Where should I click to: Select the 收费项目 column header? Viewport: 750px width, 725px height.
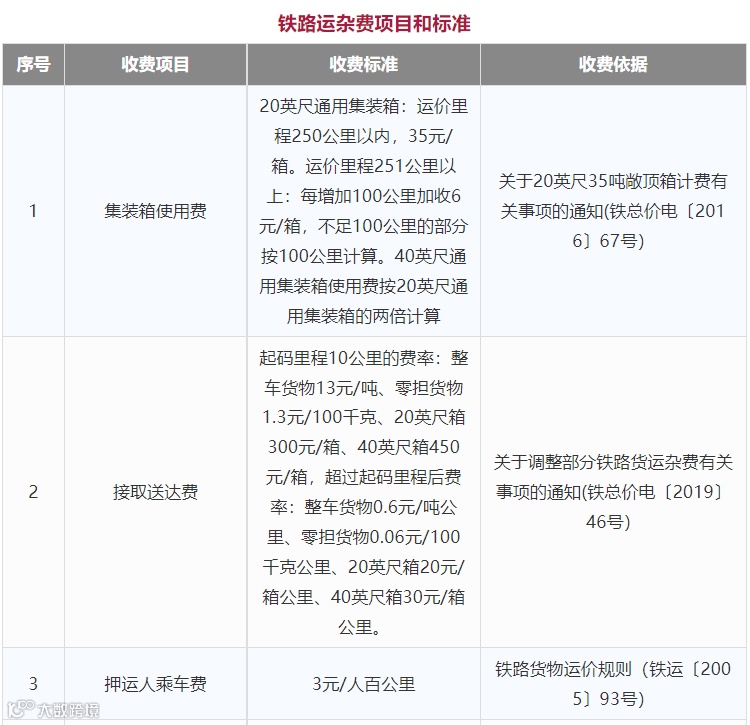tap(155, 65)
